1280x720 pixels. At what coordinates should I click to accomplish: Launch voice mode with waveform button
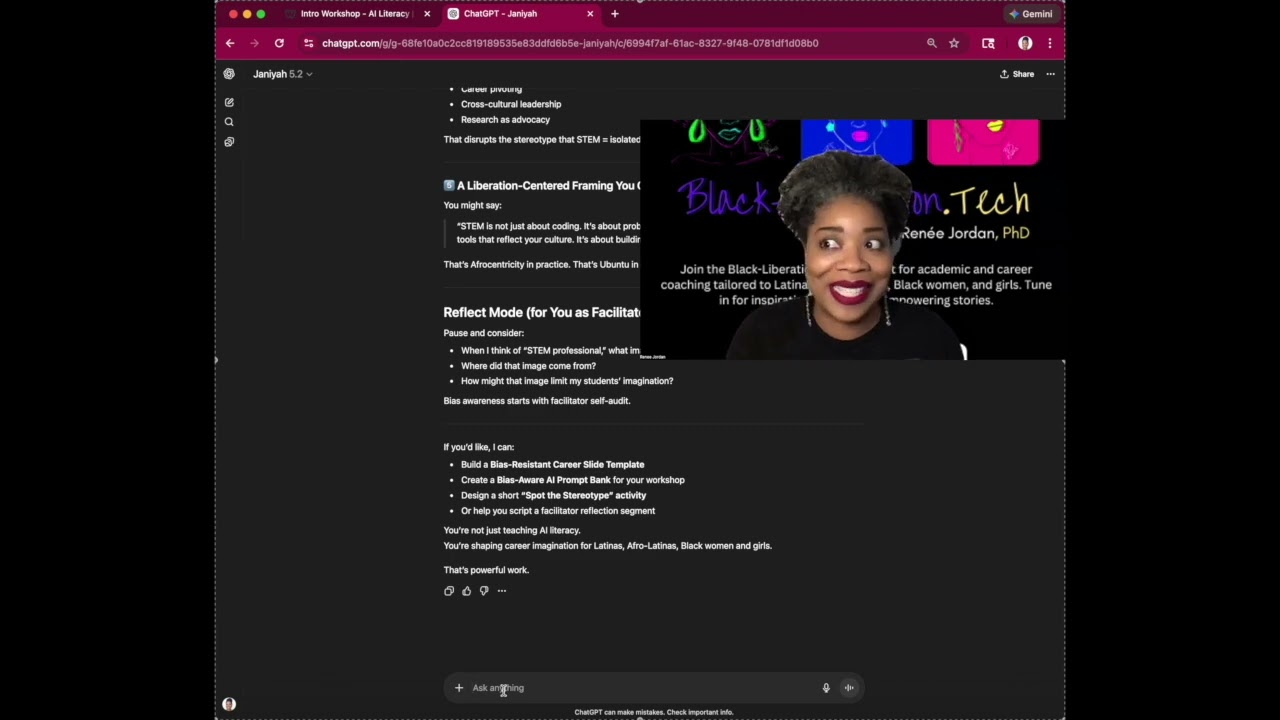click(849, 688)
